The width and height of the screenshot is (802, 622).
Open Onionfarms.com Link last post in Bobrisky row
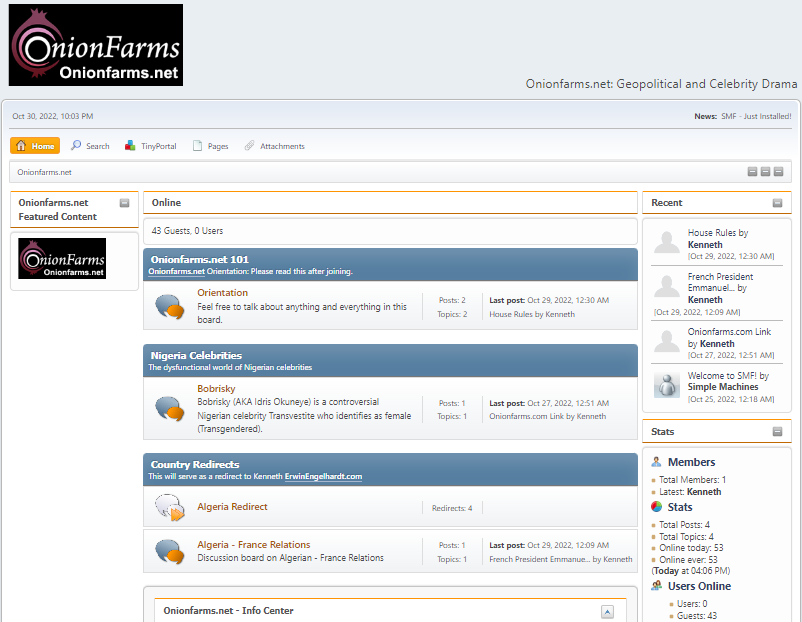[526, 416]
